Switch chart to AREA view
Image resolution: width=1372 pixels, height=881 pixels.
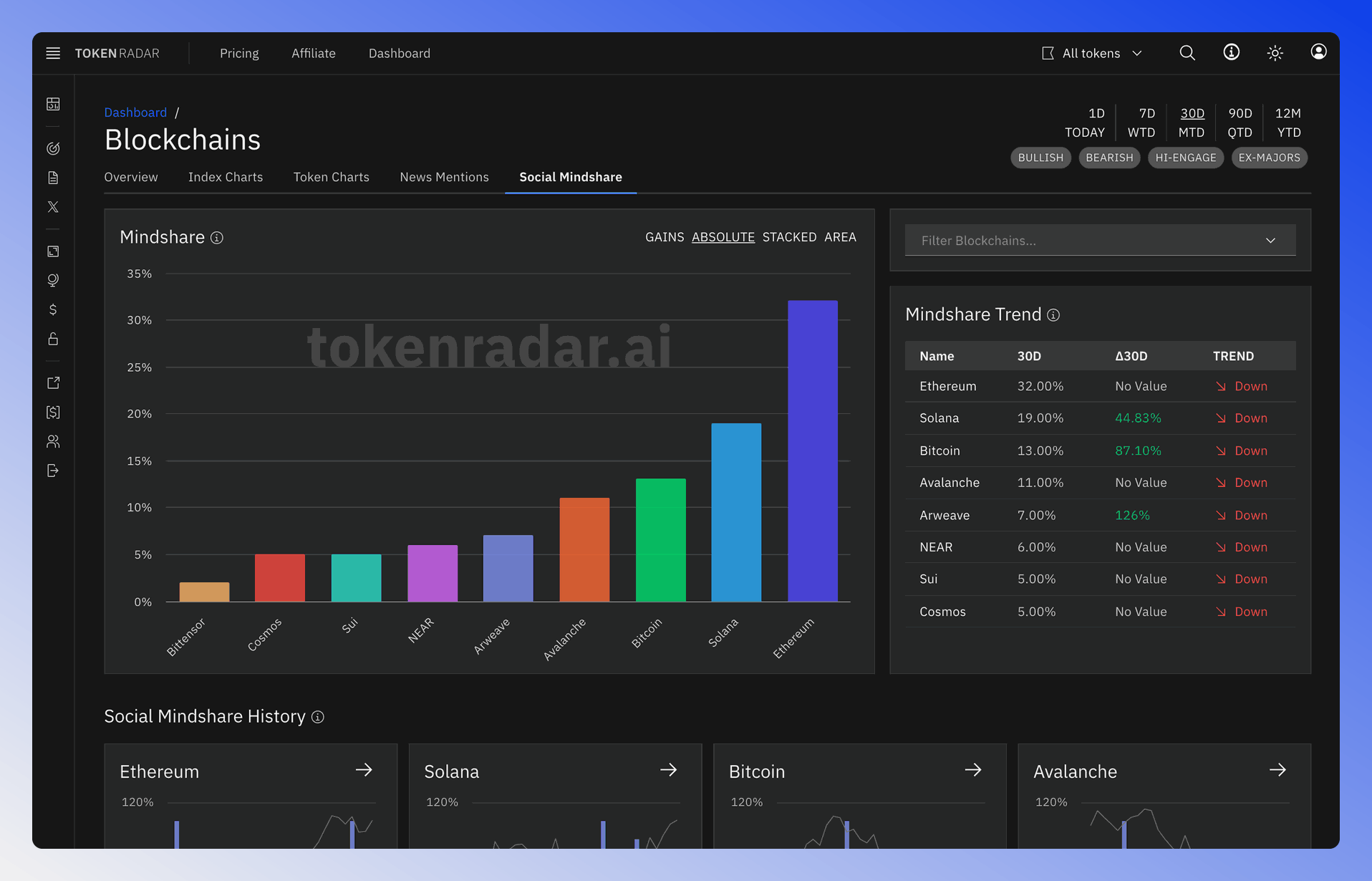click(x=840, y=237)
